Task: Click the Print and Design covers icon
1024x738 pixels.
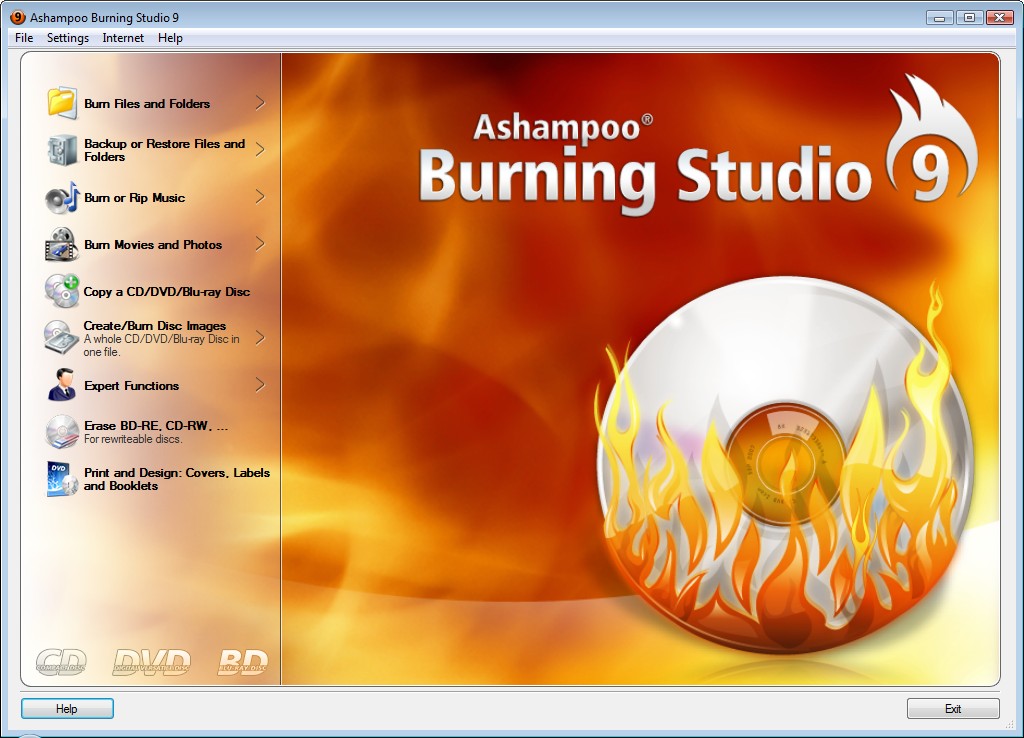Action: click(x=62, y=479)
